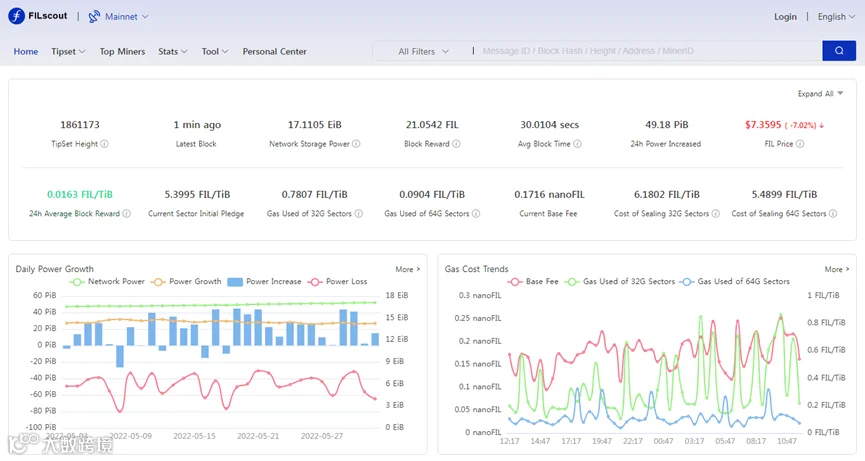Open More link on Gas Cost Trends
The height and width of the screenshot is (461, 865).
837,269
